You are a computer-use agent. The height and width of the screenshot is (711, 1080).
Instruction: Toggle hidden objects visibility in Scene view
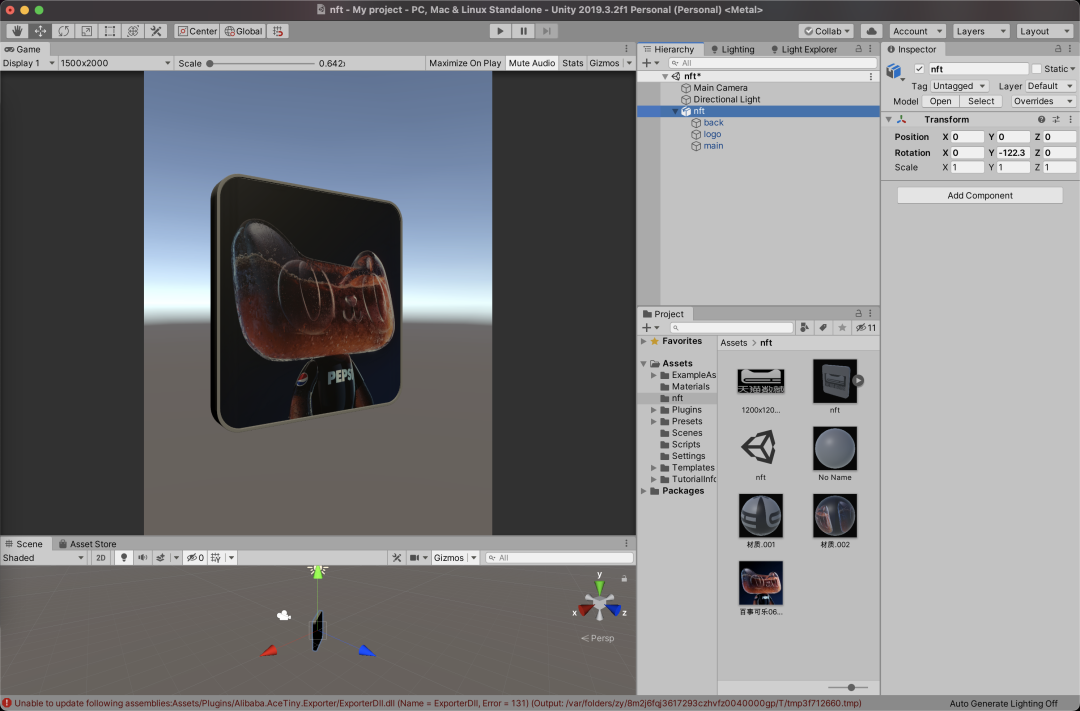coord(195,557)
